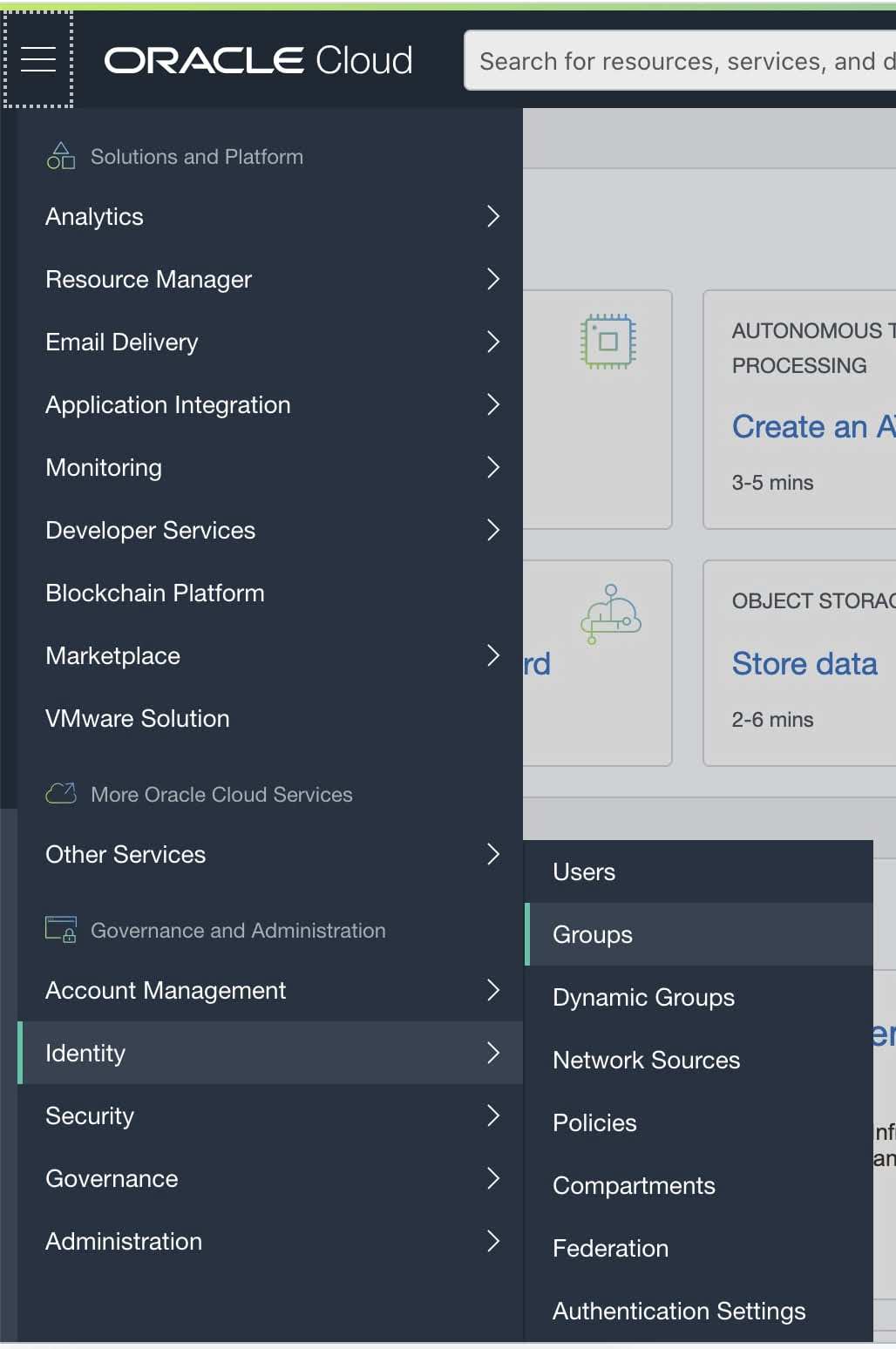Screen dimensions: 896x1349
Task: Select Groups in the Identity submenu
Action: click(x=699, y=934)
